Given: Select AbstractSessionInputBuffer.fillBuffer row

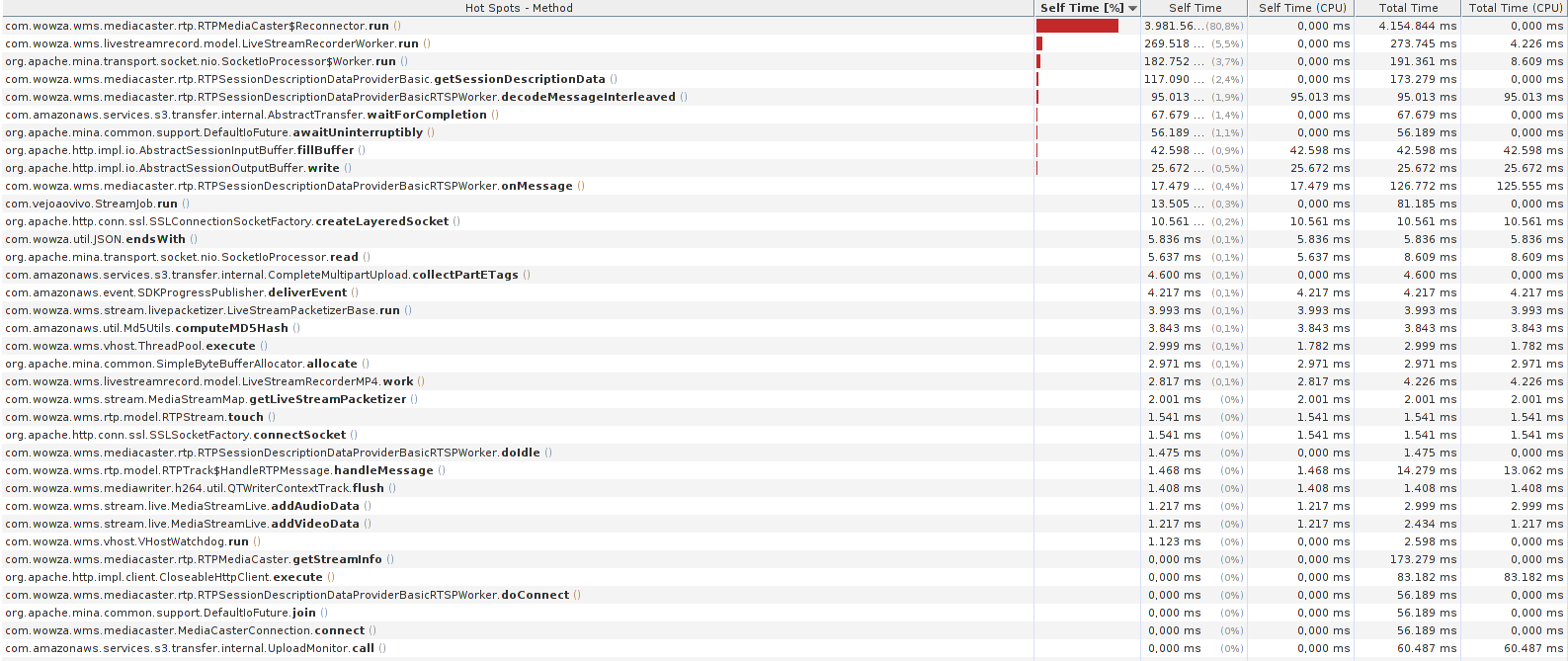Looking at the screenshot, I should tap(784, 150).
